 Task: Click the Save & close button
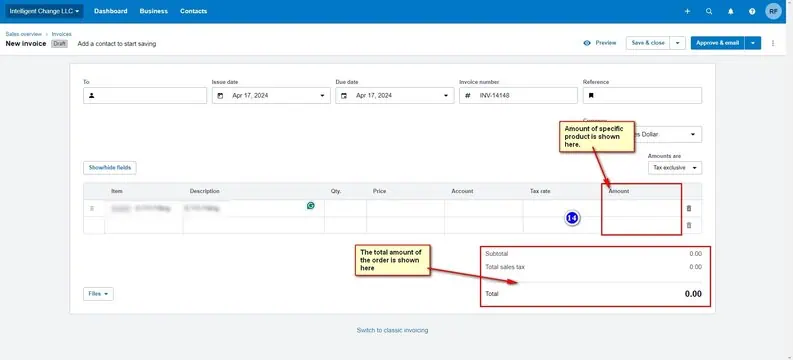pos(648,43)
